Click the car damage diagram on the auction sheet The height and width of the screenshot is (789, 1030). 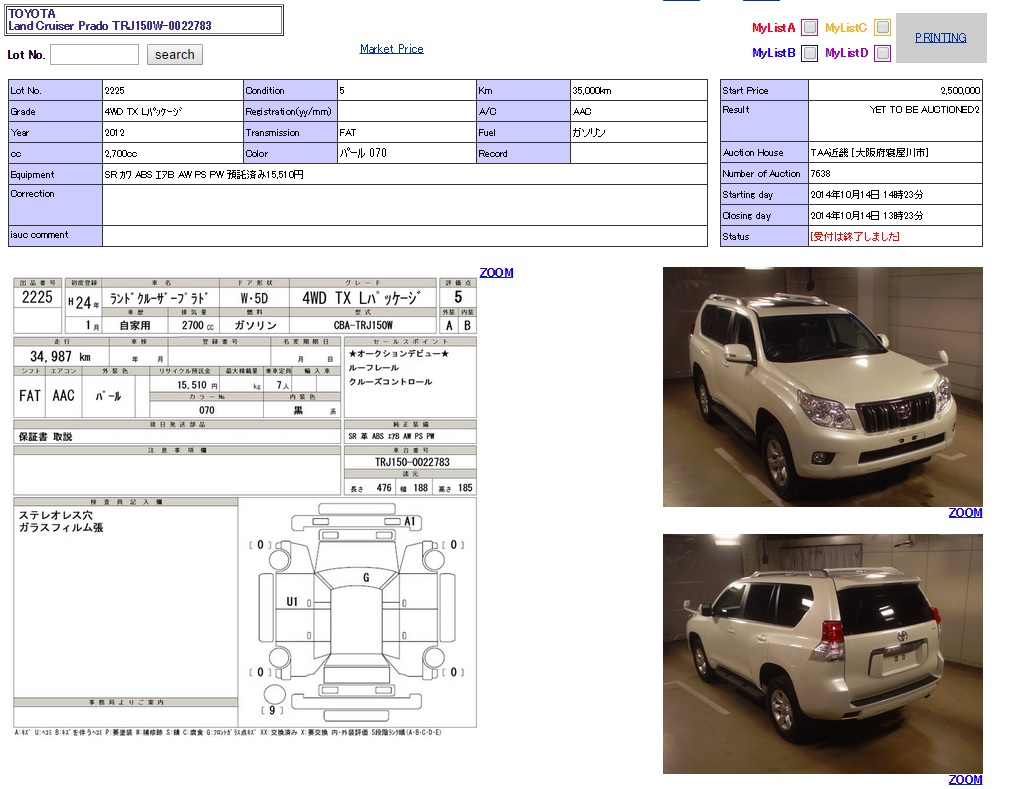[x=357, y=612]
